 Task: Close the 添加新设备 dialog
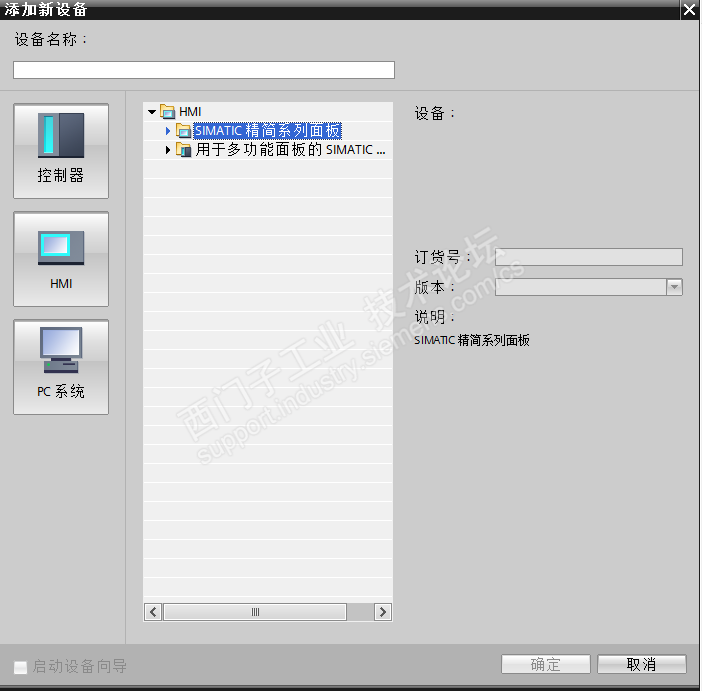tap(689, 9)
